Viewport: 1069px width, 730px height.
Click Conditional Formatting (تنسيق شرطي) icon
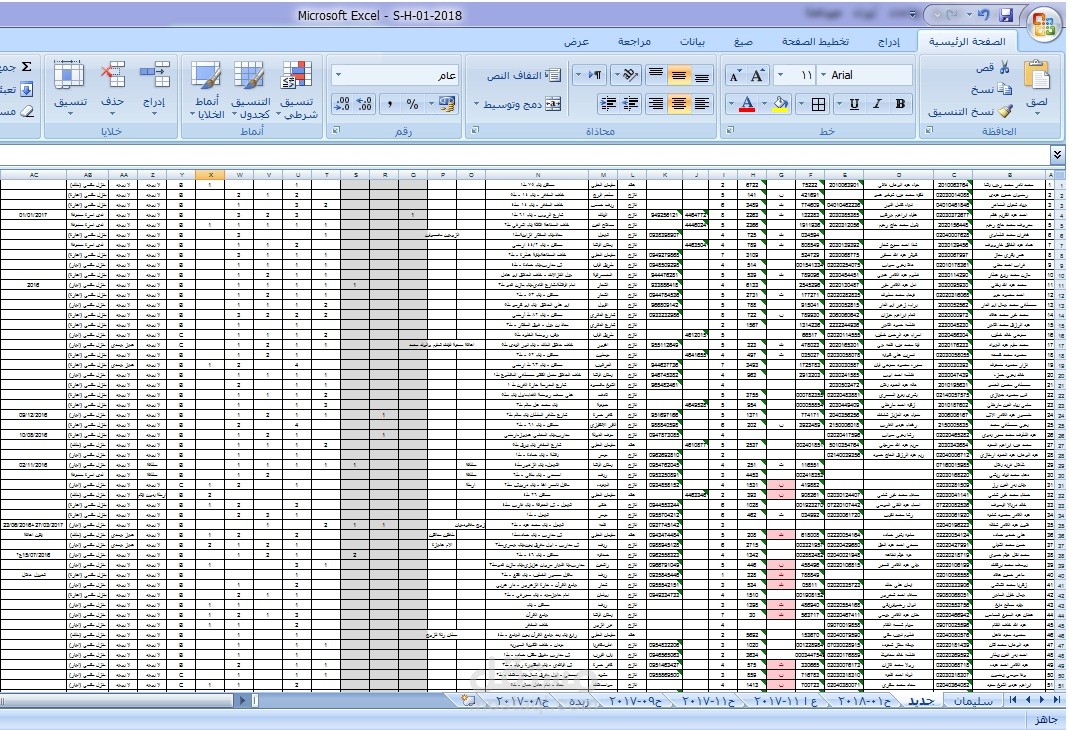coord(297,75)
